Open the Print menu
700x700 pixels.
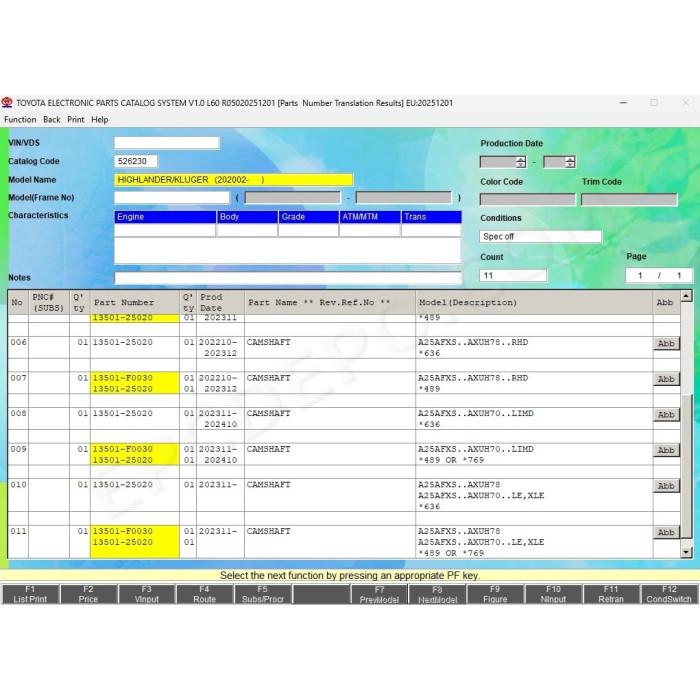[76, 120]
